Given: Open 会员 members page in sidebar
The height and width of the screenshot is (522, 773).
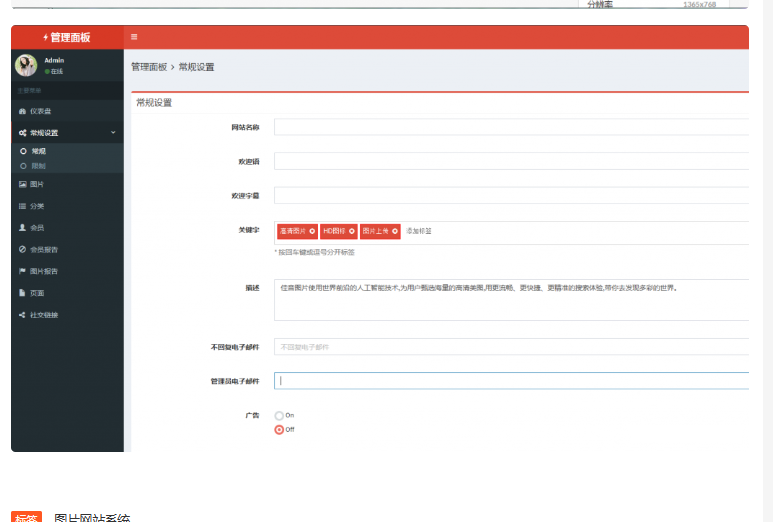Looking at the screenshot, I should (37, 228).
